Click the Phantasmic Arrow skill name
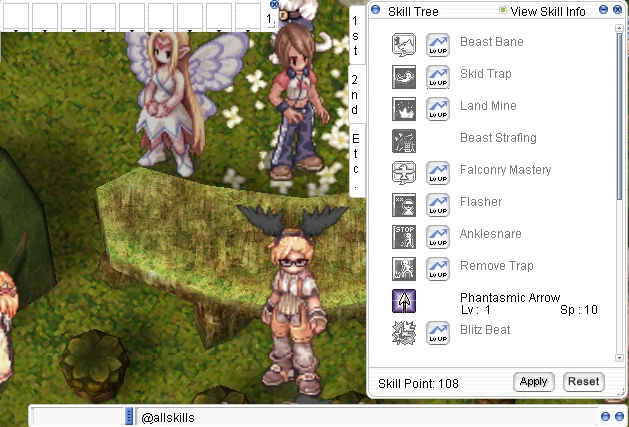This screenshot has height=427, width=629. click(x=510, y=297)
